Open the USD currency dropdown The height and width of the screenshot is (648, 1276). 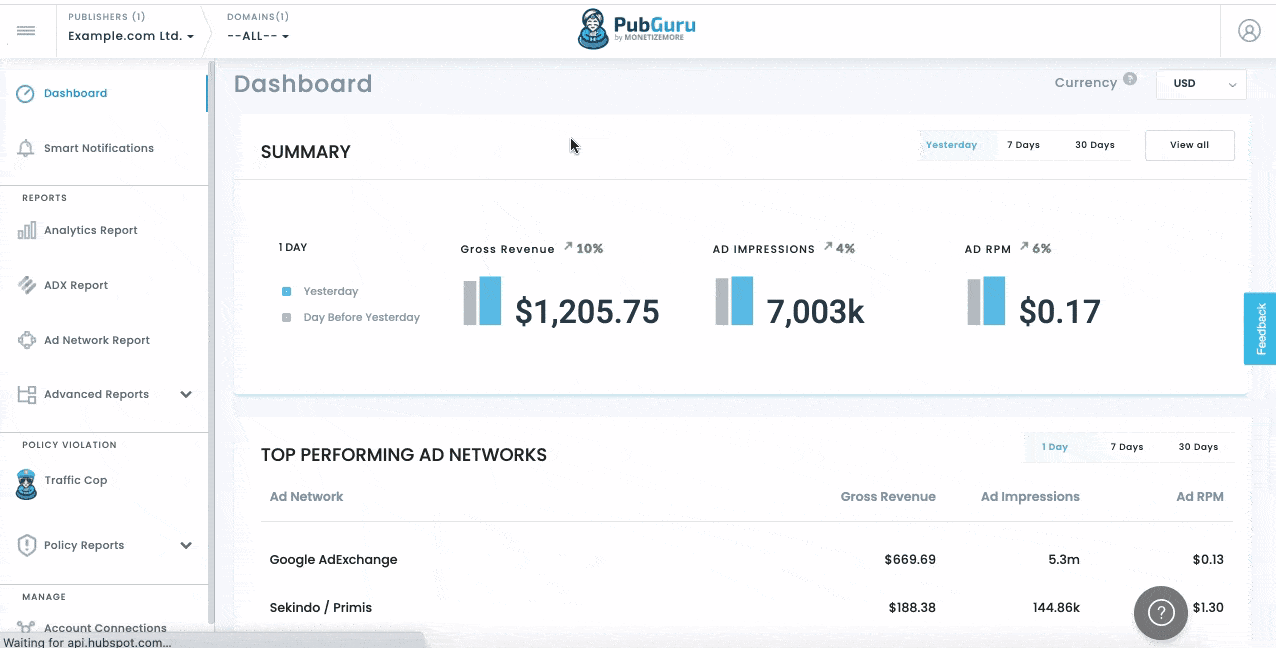1201,84
